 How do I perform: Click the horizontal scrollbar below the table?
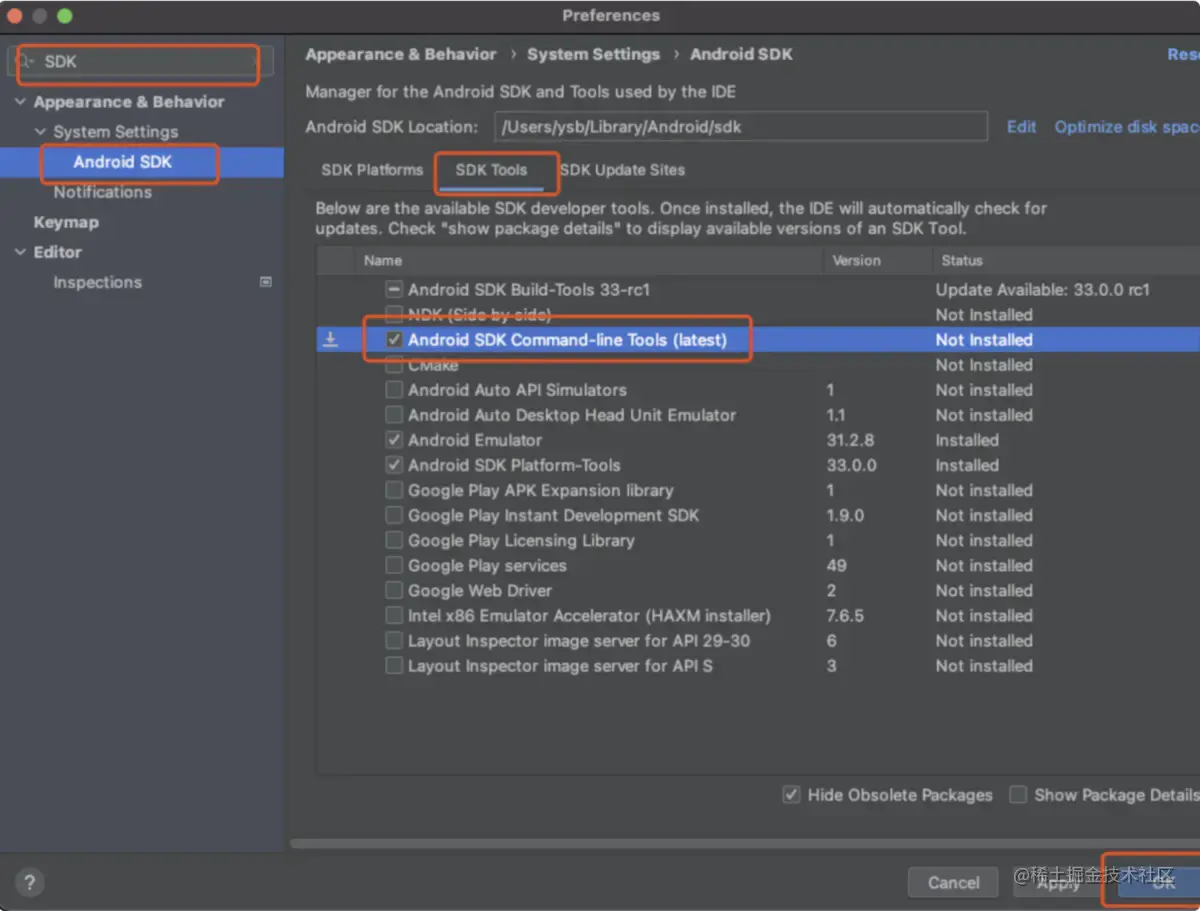(x=745, y=844)
